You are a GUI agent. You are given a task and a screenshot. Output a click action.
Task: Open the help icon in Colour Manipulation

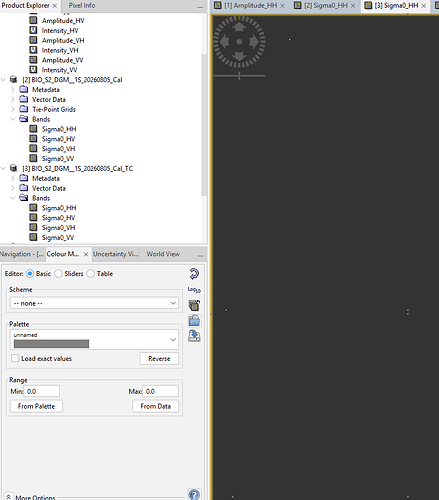194,495
